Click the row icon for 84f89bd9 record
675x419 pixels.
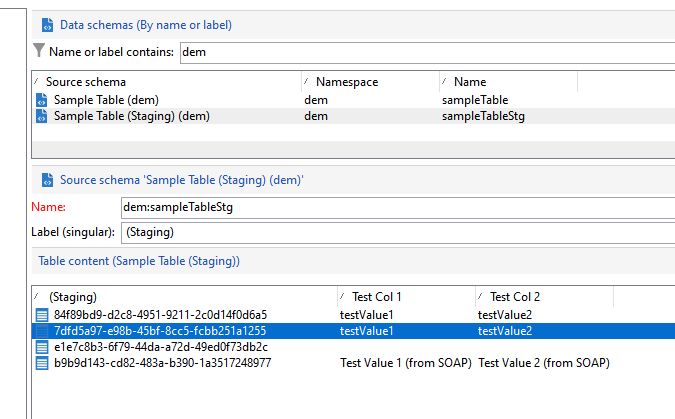[41, 315]
